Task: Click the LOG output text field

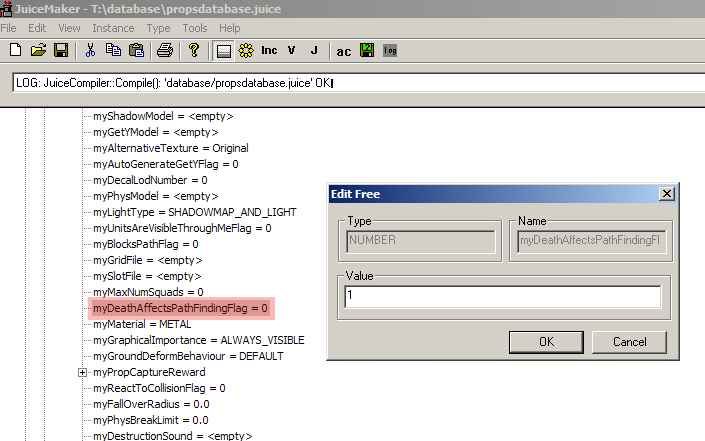Action: tap(359, 83)
